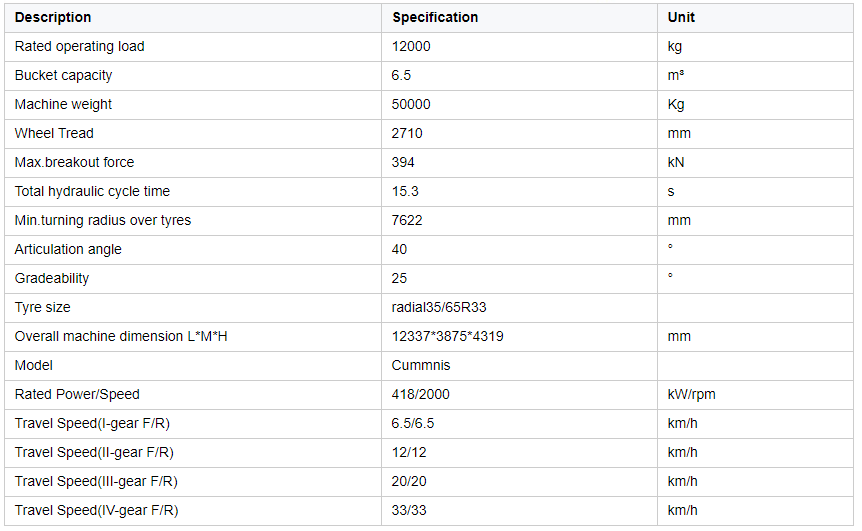Click the 50000 machine weight value

pos(411,104)
